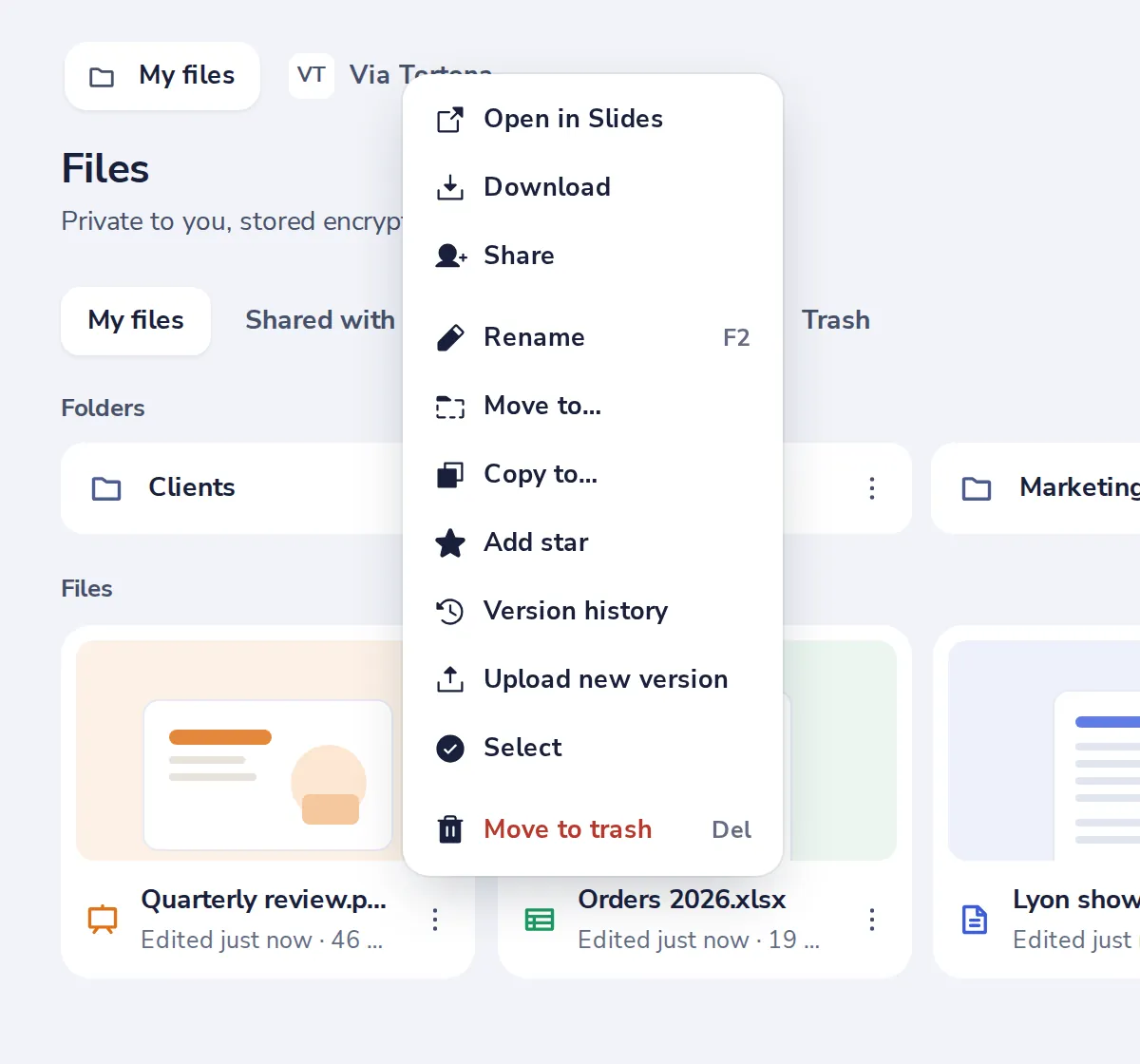Click the Rename pencil icon
The width and height of the screenshot is (1140, 1064).
450,338
